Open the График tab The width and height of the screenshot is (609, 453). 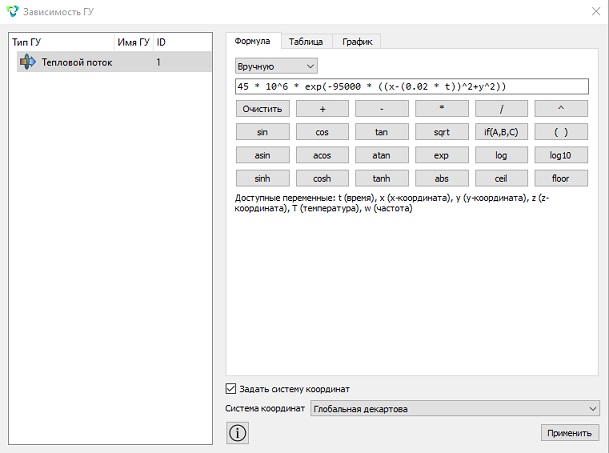357,42
